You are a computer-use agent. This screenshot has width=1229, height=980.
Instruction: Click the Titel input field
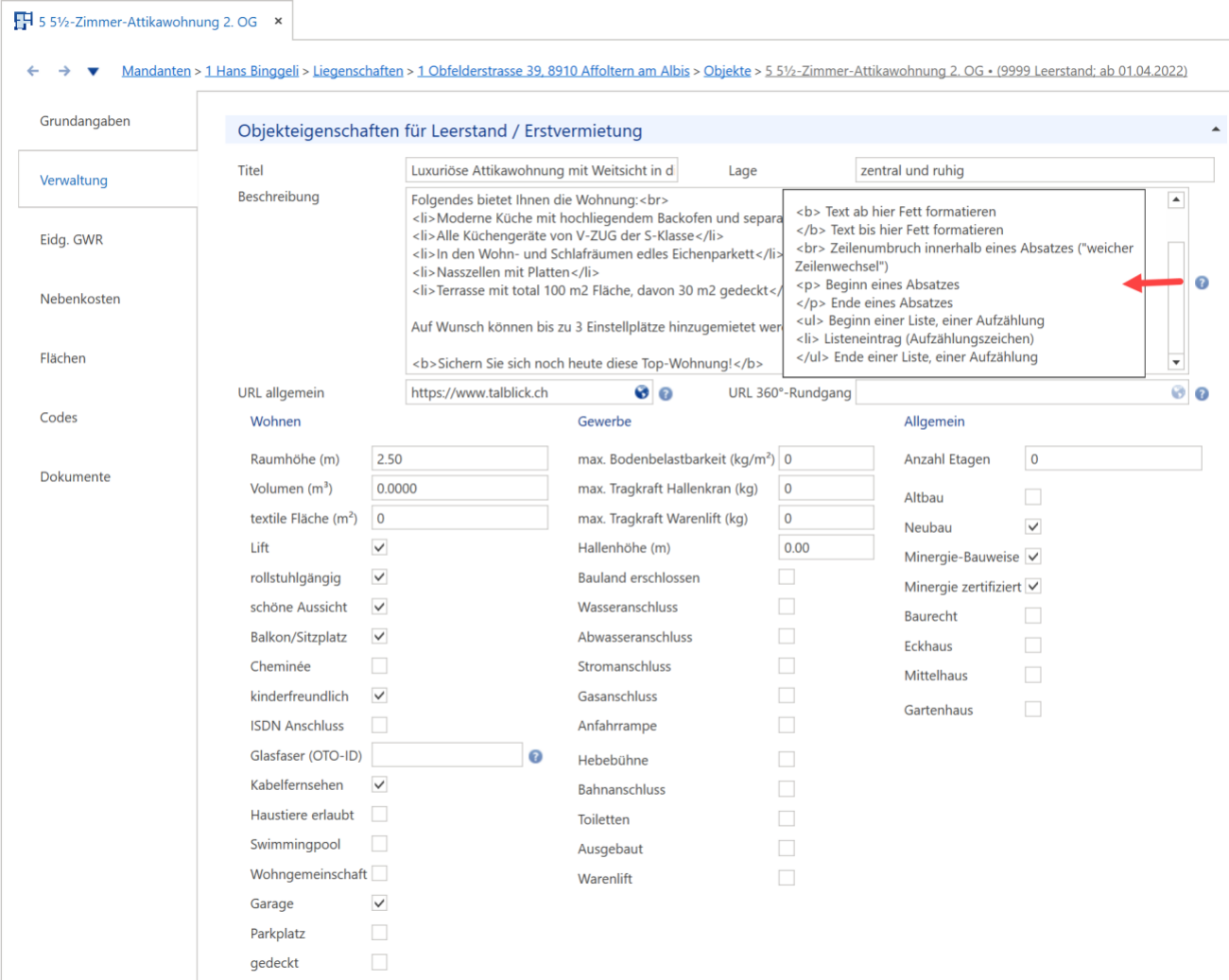point(542,170)
